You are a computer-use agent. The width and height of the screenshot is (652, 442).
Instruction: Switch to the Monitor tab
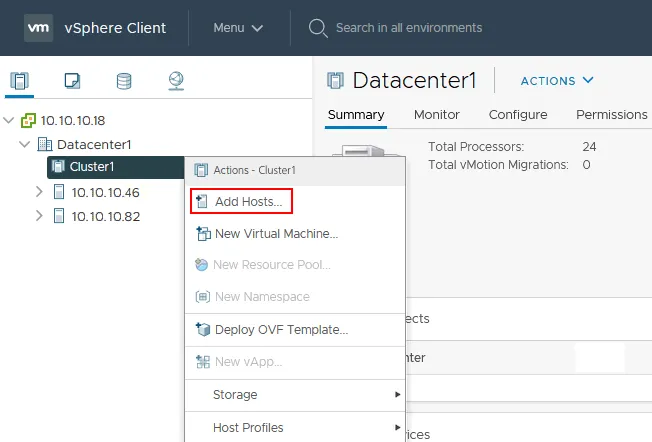coord(437,115)
